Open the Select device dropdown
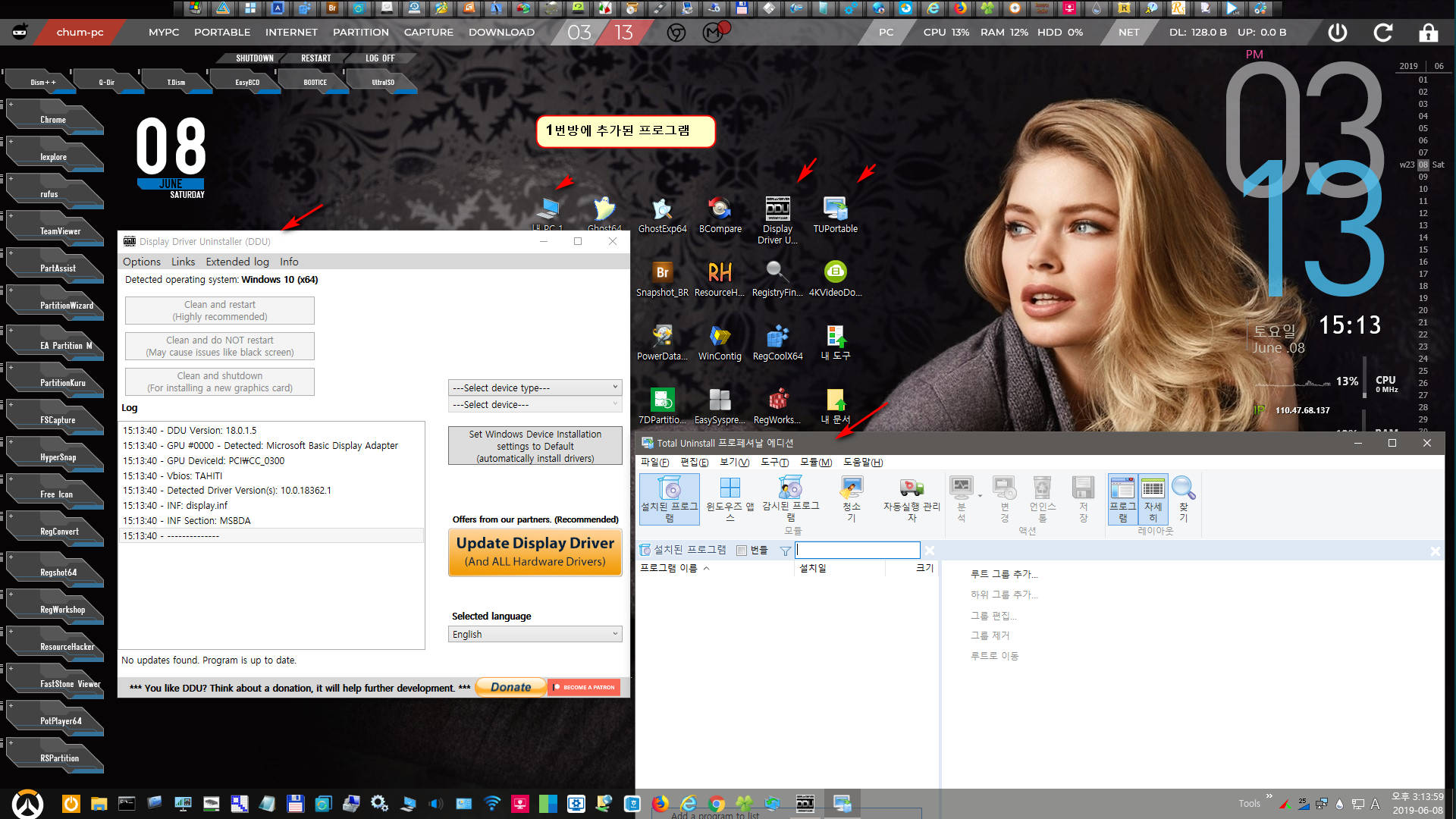 pyautogui.click(x=535, y=405)
